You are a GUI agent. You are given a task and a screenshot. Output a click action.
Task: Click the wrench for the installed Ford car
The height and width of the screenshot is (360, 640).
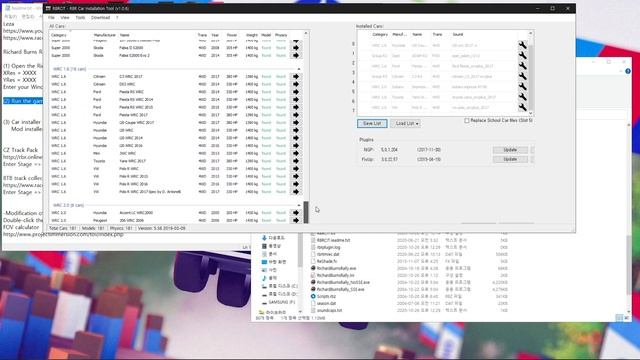coord(522,66)
